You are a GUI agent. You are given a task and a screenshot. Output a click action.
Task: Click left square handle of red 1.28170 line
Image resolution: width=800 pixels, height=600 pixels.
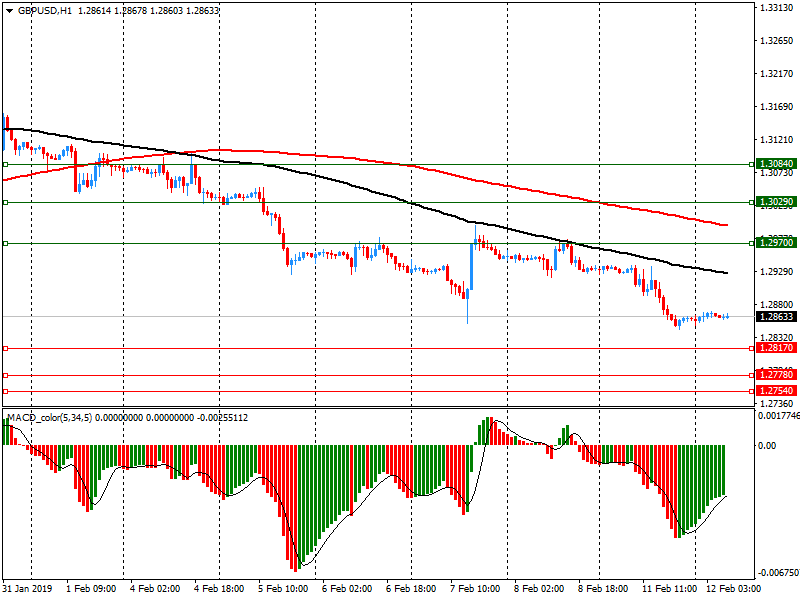[5, 348]
